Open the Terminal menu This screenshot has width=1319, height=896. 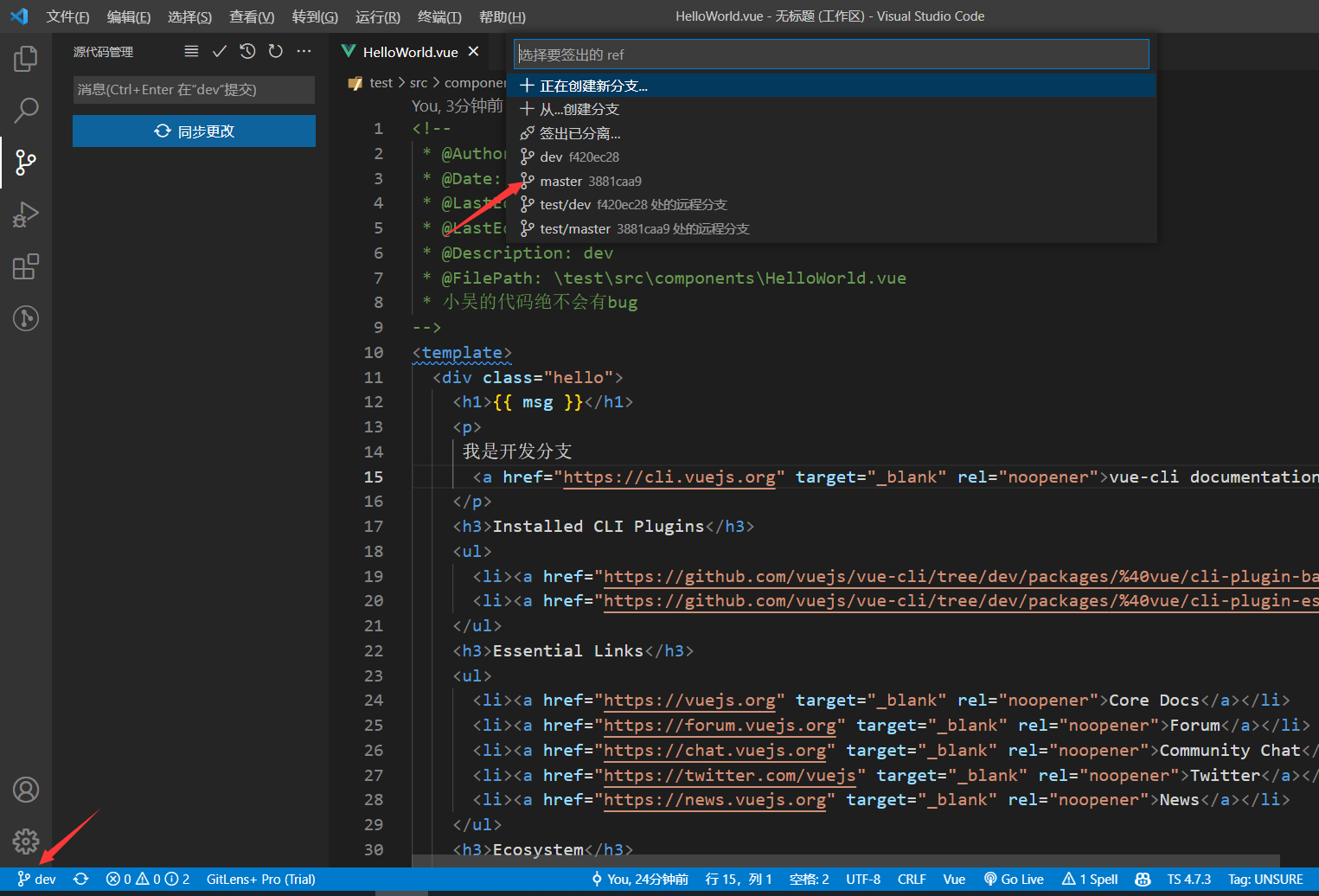(439, 16)
